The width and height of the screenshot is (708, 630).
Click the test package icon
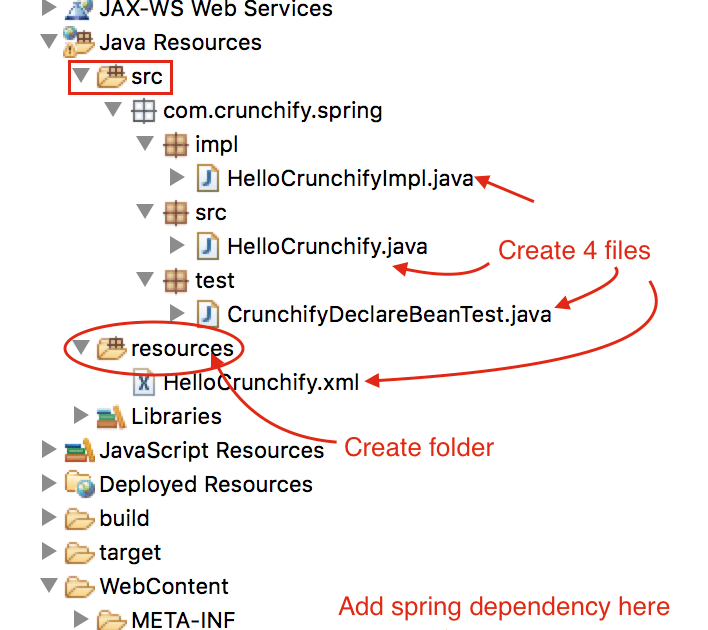[176, 281]
